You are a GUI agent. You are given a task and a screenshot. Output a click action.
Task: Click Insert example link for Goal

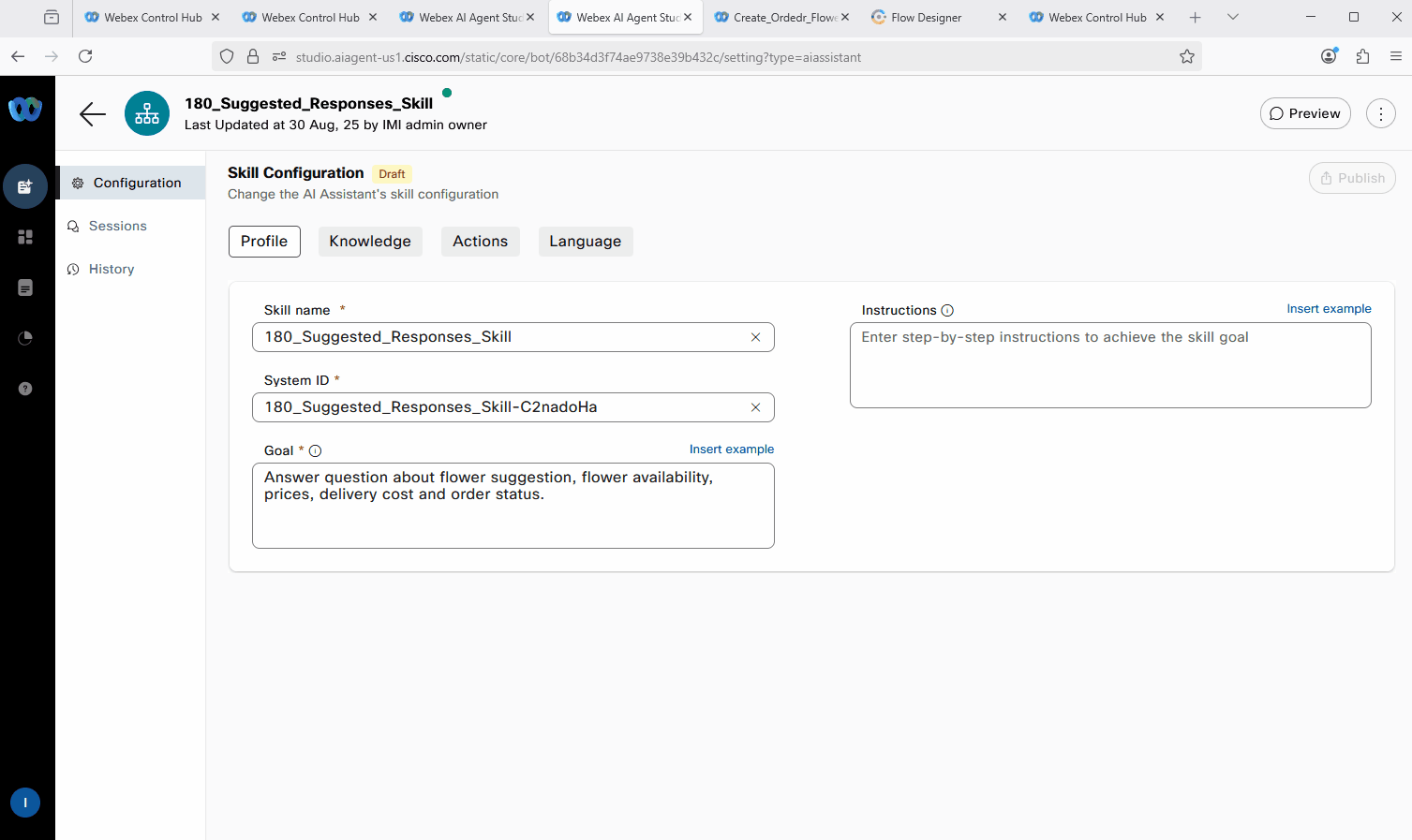pyautogui.click(x=731, y=449)
